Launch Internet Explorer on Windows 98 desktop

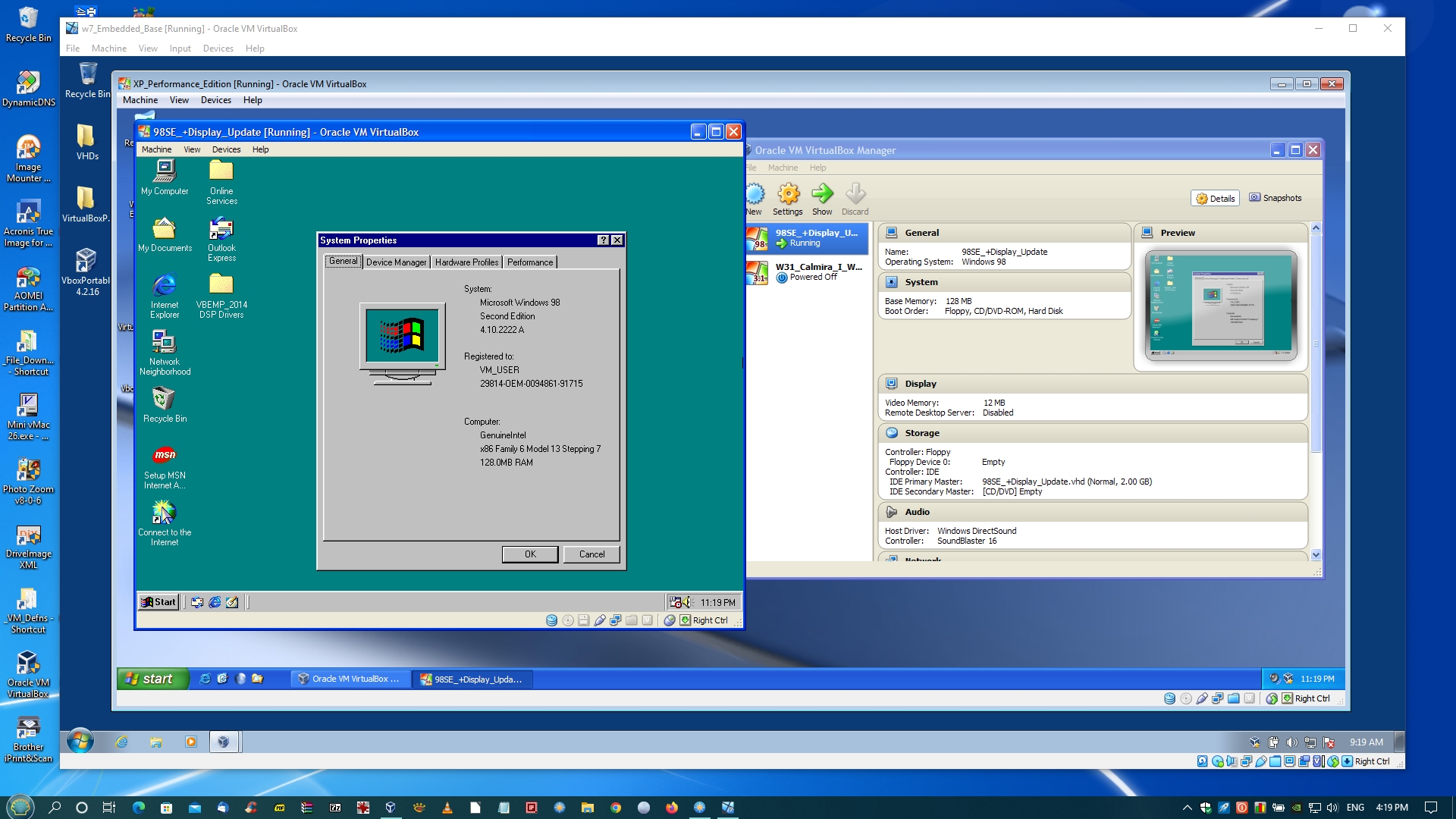click(x=165, y=296)
